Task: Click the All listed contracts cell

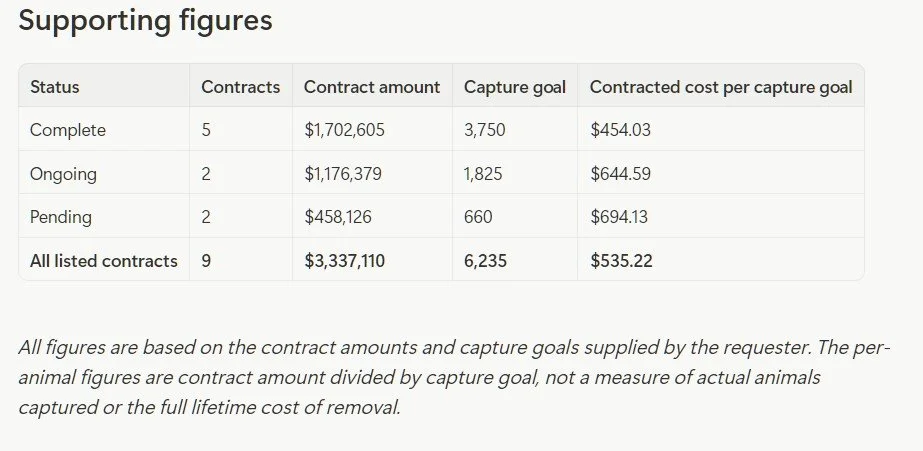Action: (x=104, y=261)
